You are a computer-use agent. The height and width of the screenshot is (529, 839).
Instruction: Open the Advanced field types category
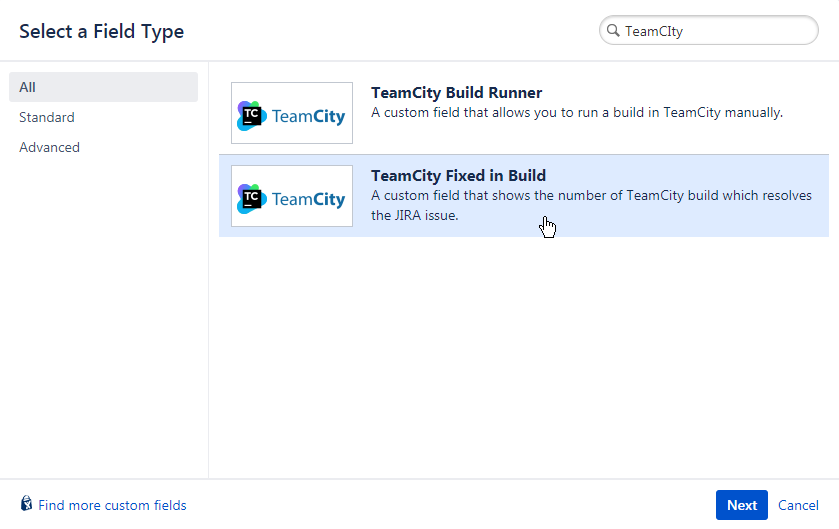(49, 147)
